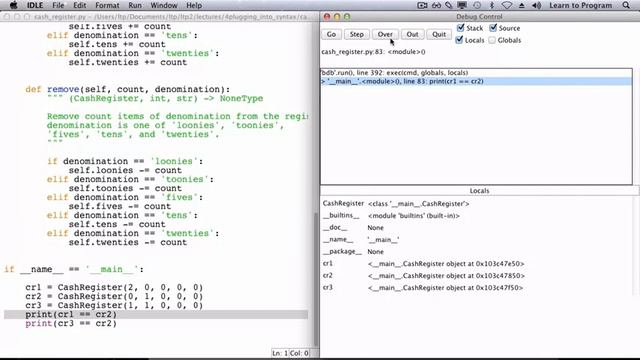Toggle the Source checkbox

tap(493, 28)
